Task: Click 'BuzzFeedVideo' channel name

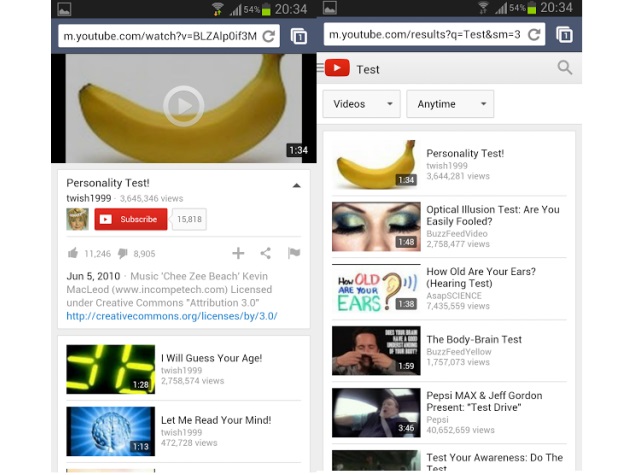Action: click(x=457, y=234)
